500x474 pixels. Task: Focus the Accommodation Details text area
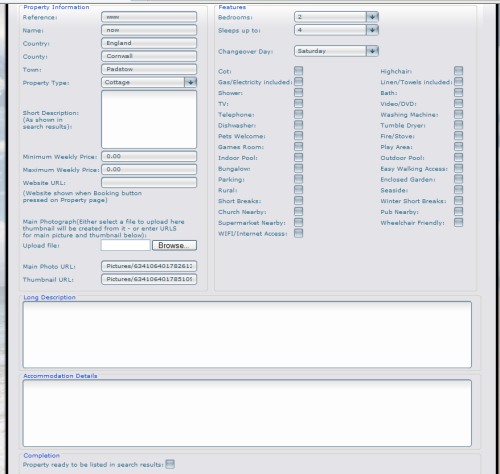click(x=247, y=413)
